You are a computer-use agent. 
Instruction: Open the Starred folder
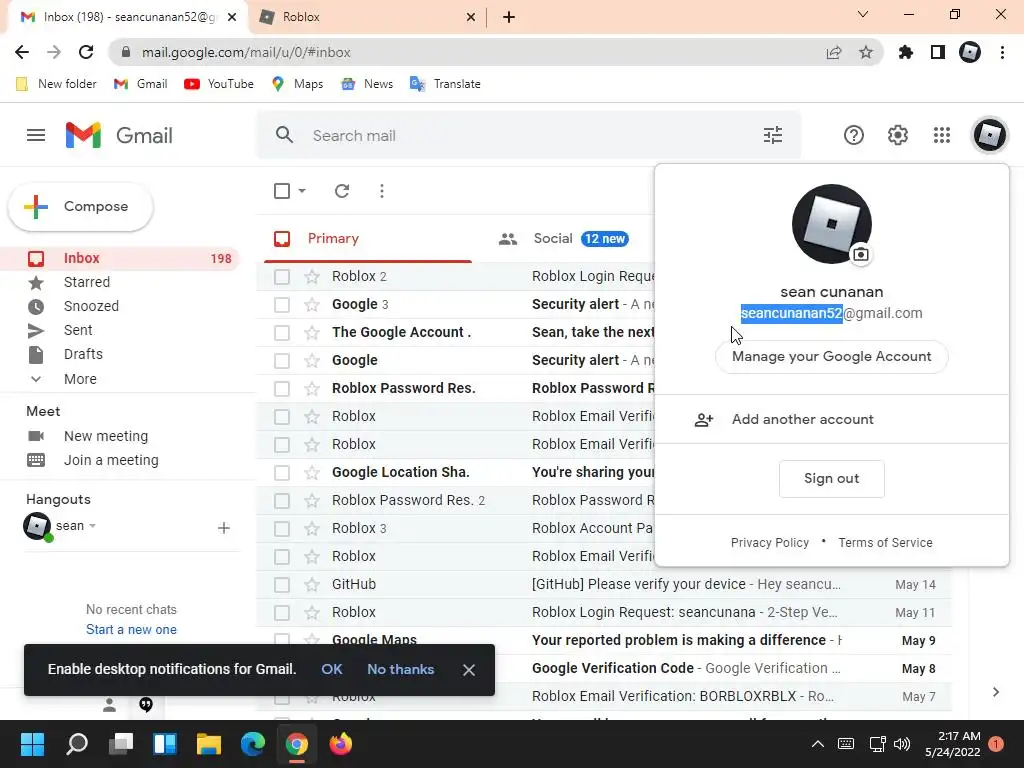pyautogui.click(x=86, y=282)
